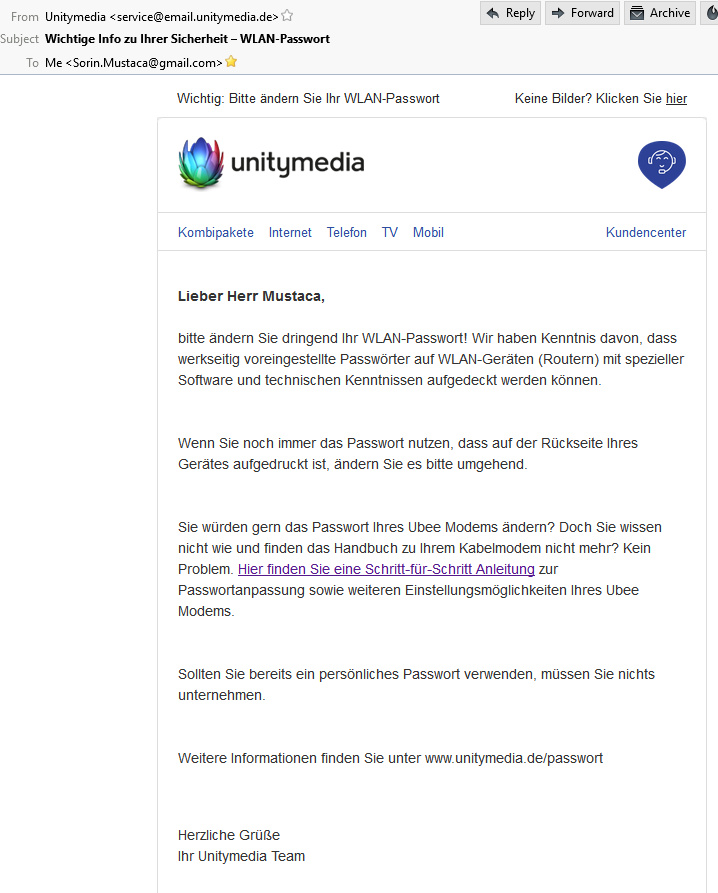Click the yellow star next to recipient
The image size is (718, 893).
tap(231, 62)
